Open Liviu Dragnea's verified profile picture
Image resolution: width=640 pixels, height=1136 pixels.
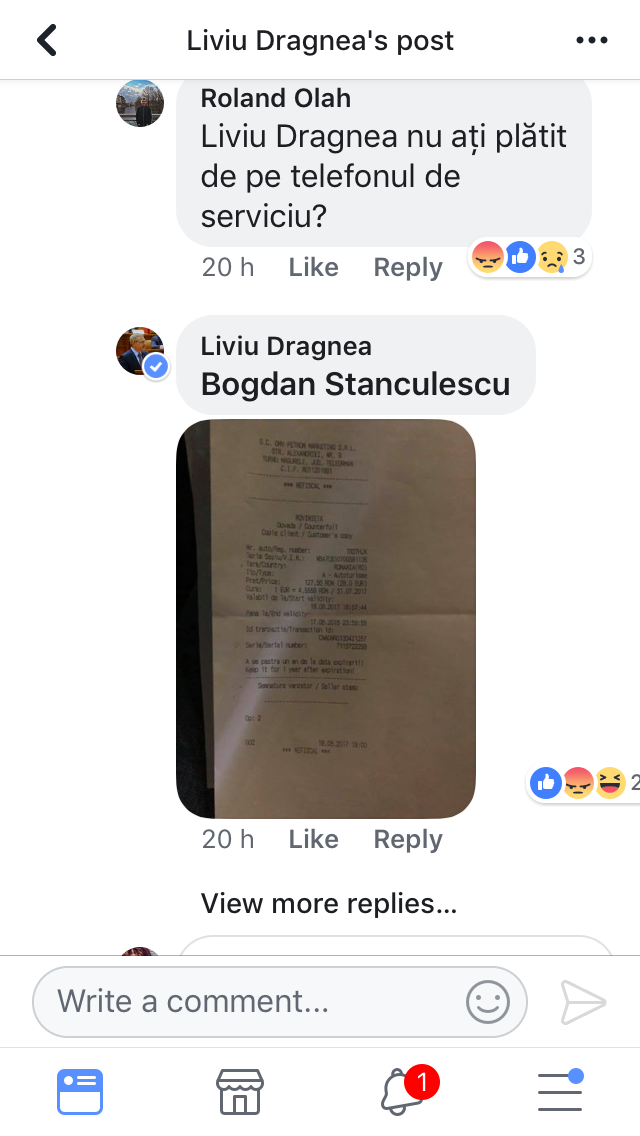coord(142,352)
